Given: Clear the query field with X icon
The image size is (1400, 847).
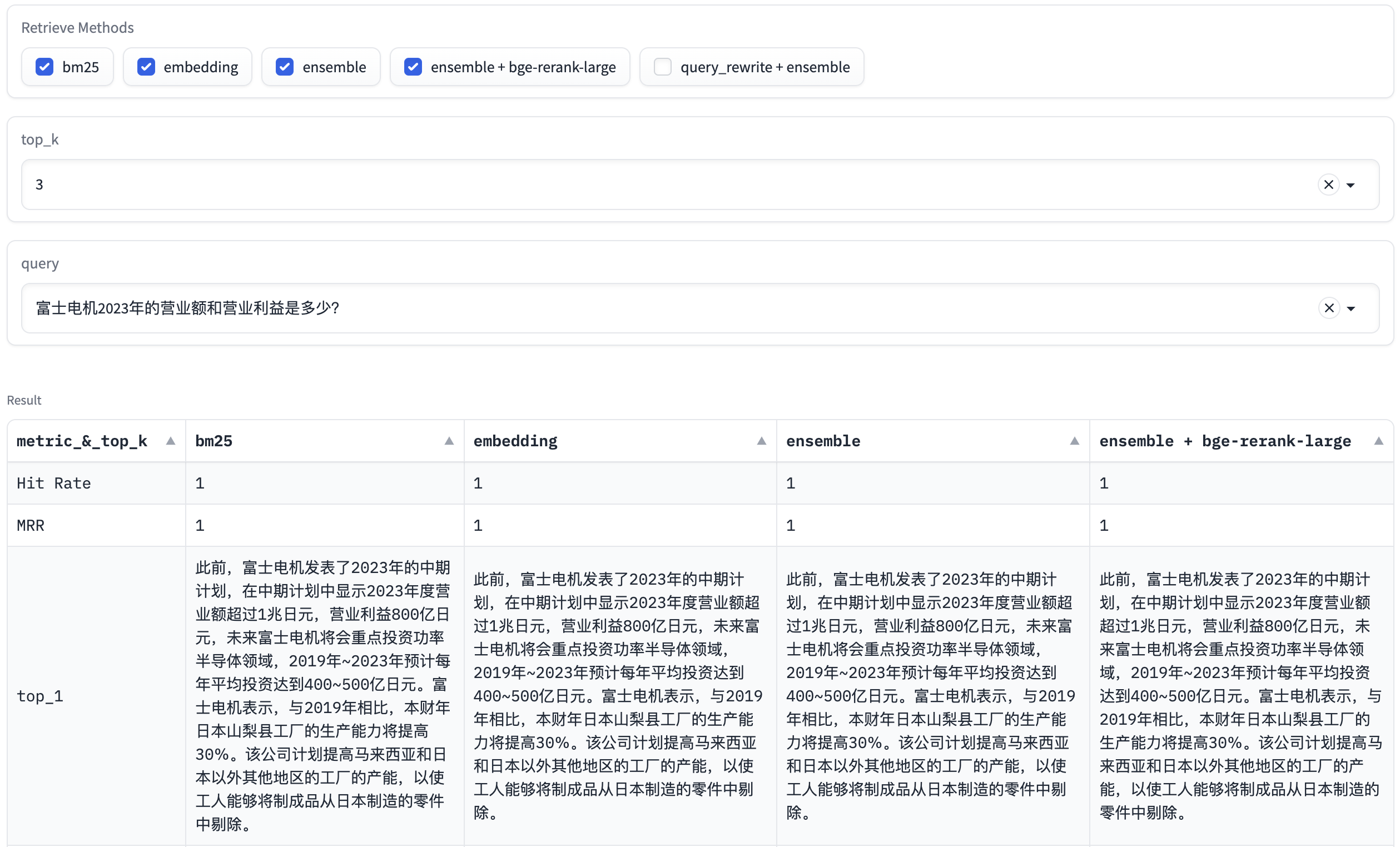Looking at the screenshot, I should (1328, 308).
